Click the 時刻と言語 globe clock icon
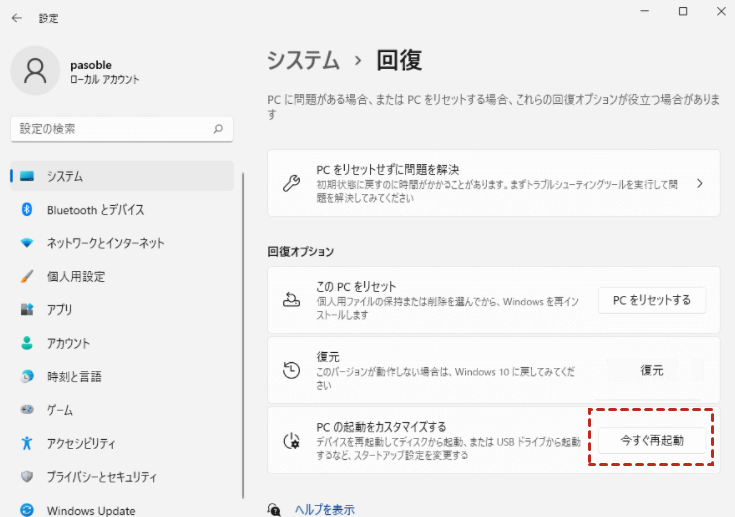 click(x=27, y=376)
